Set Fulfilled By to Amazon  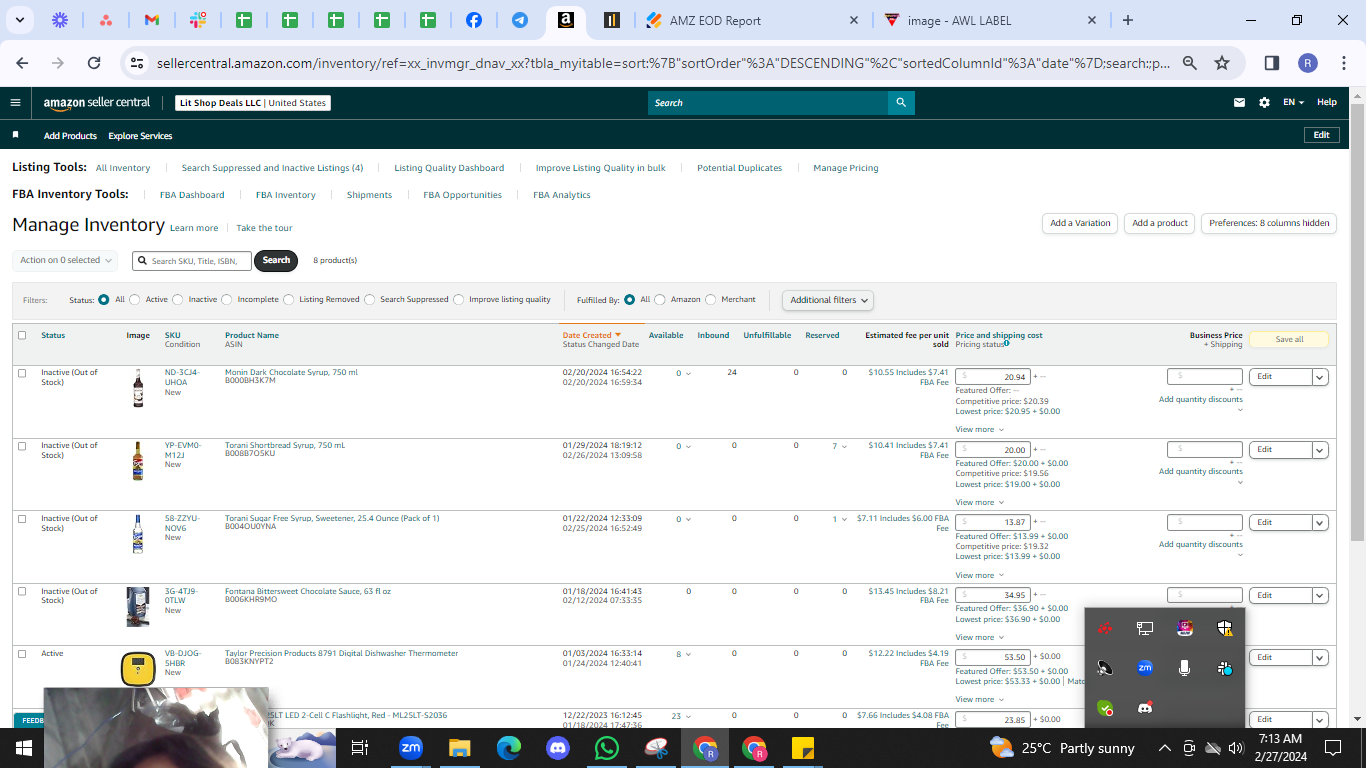660,299
